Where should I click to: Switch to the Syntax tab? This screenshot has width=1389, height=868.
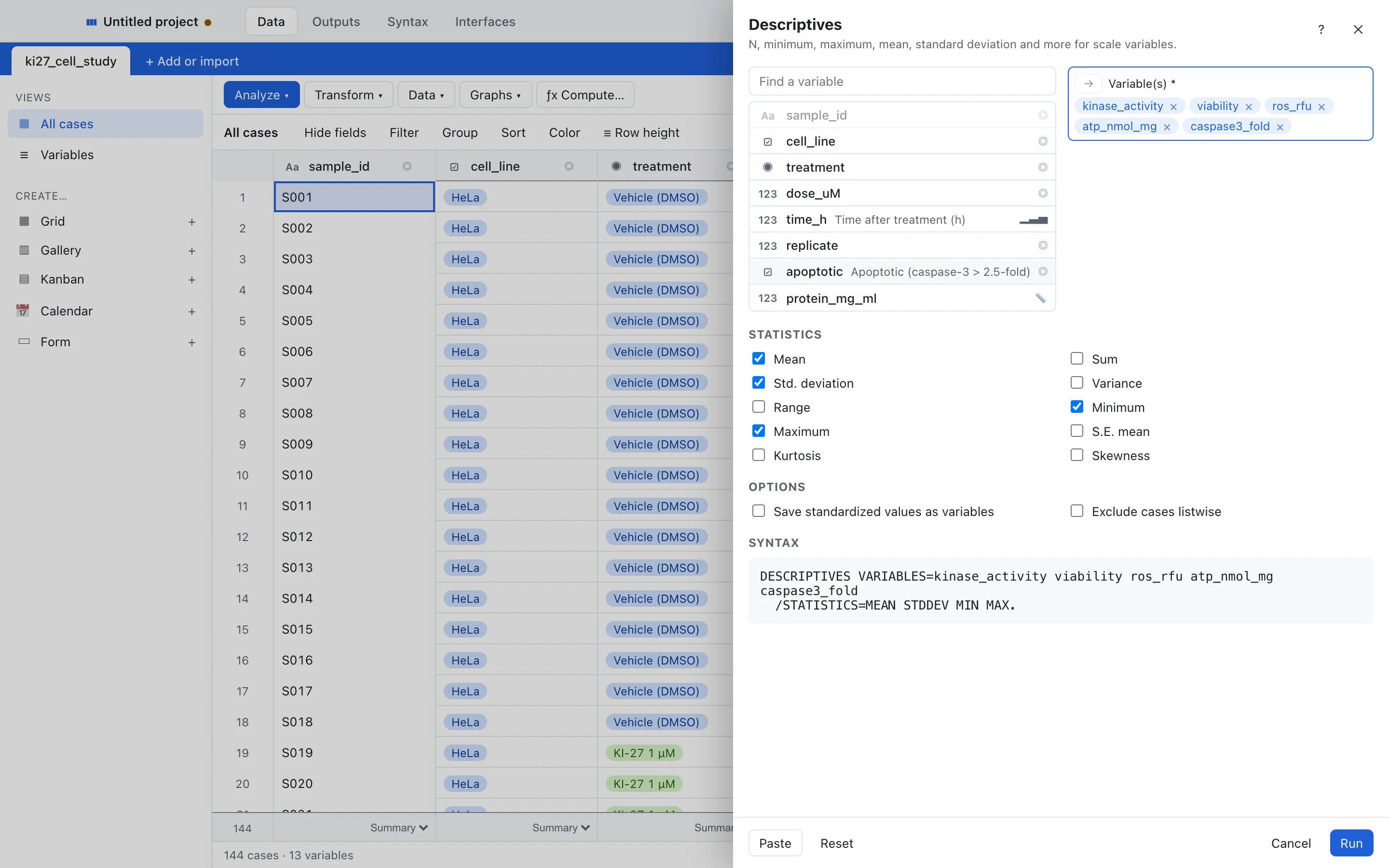pos(408,22)
